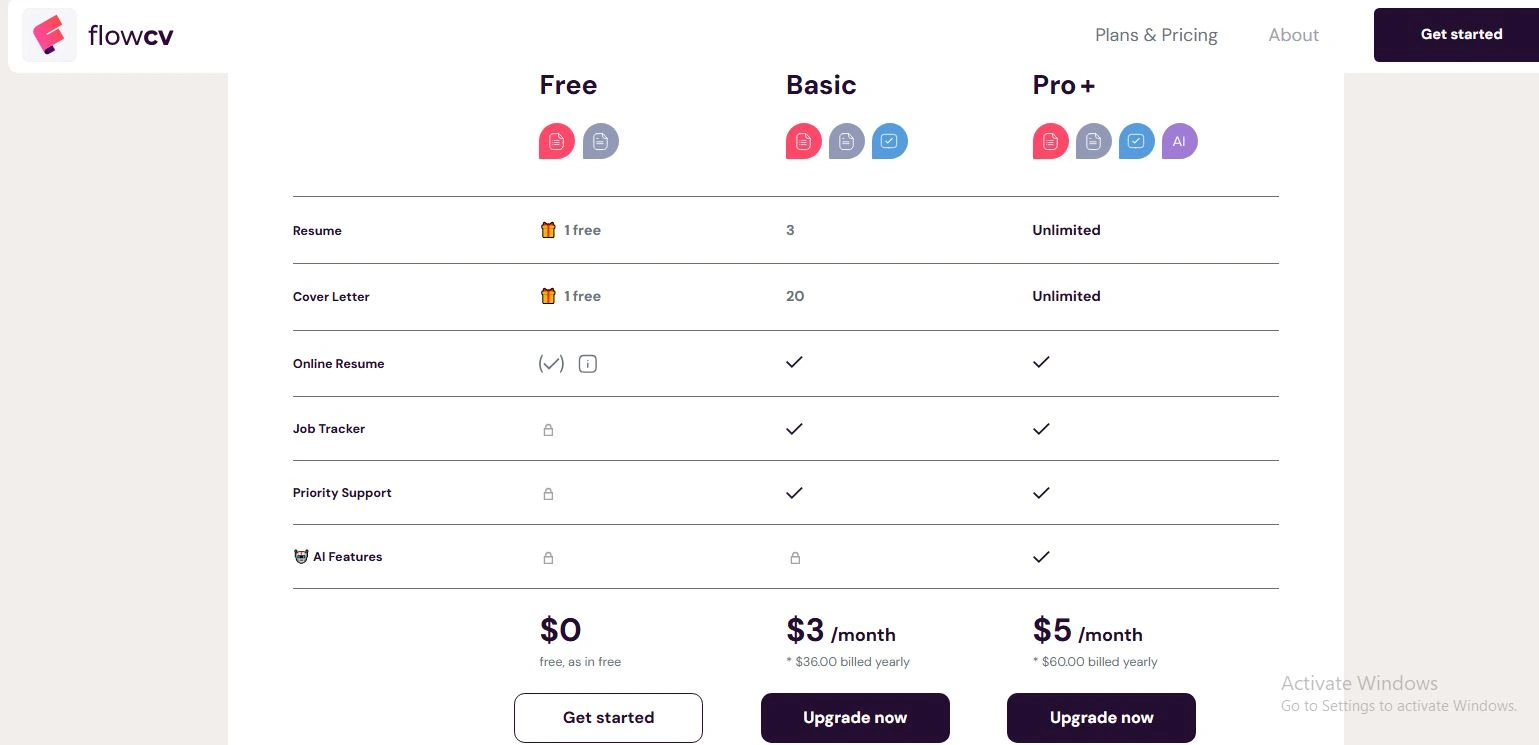Choose Upgrade now for the Pro+ plan

(x=1101, y=717)
